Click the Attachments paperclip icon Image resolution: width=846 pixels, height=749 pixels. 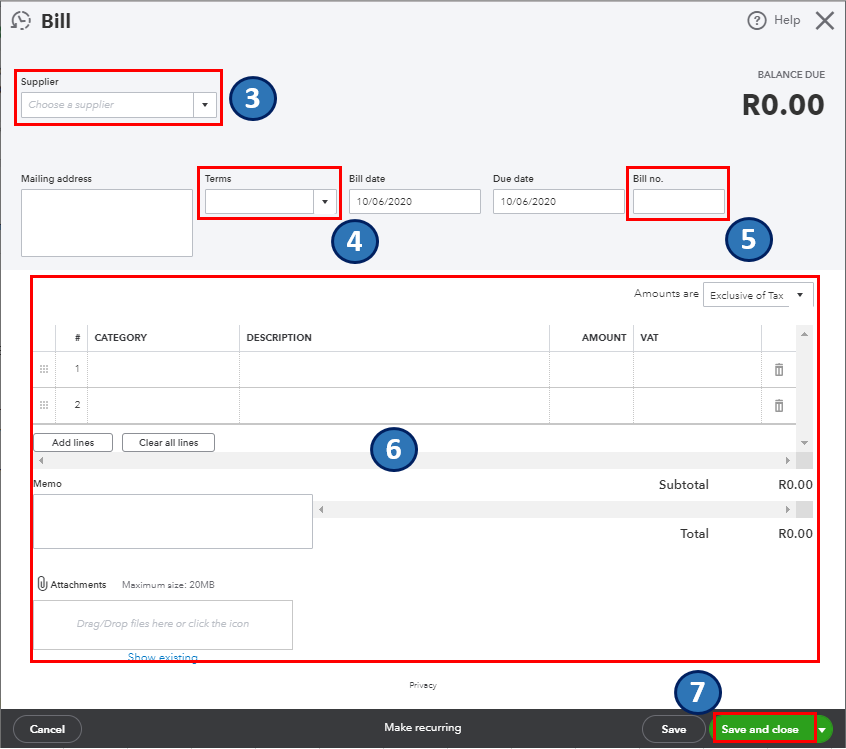42,583
